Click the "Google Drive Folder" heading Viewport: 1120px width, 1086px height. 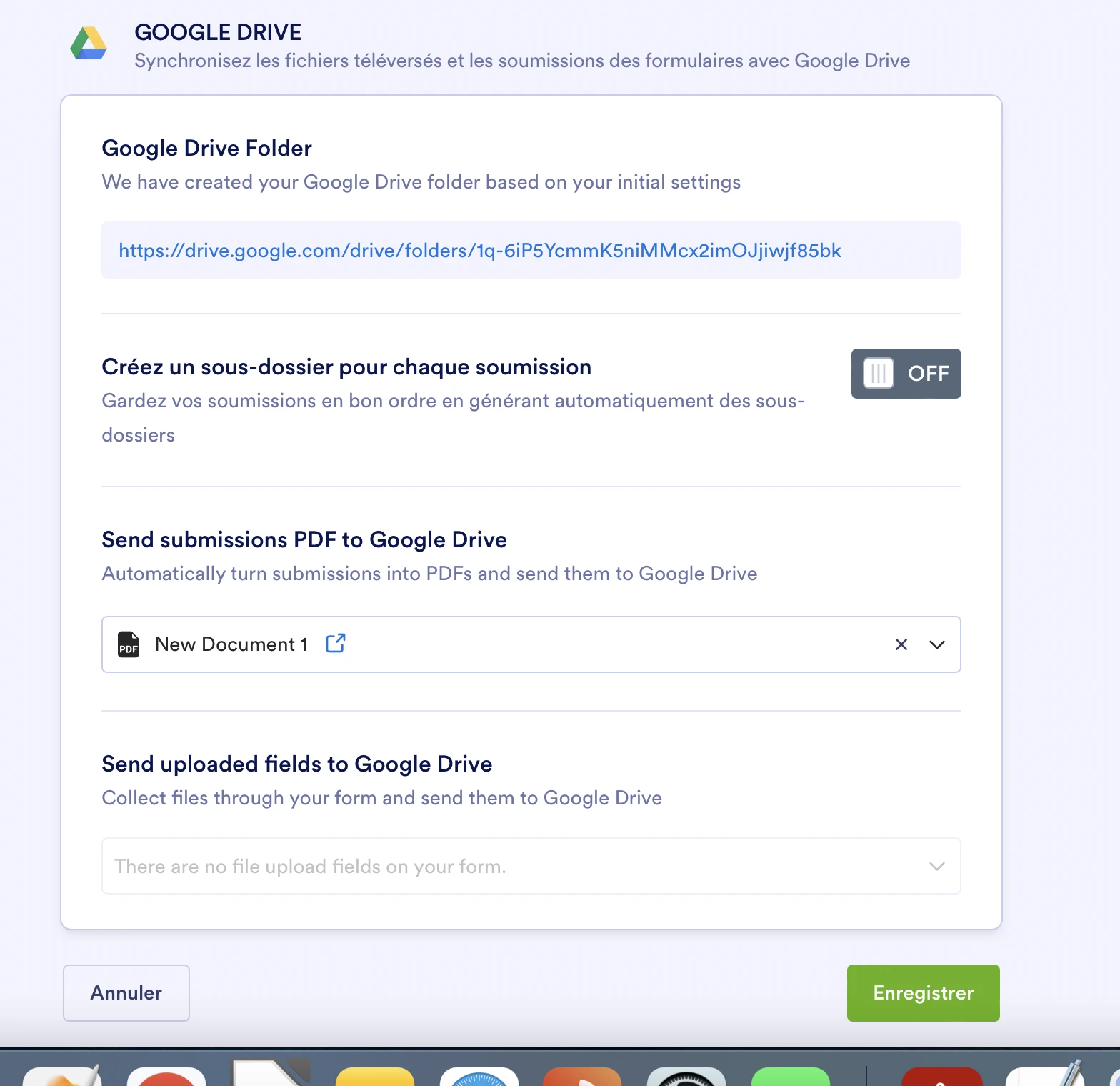(207, 148)
